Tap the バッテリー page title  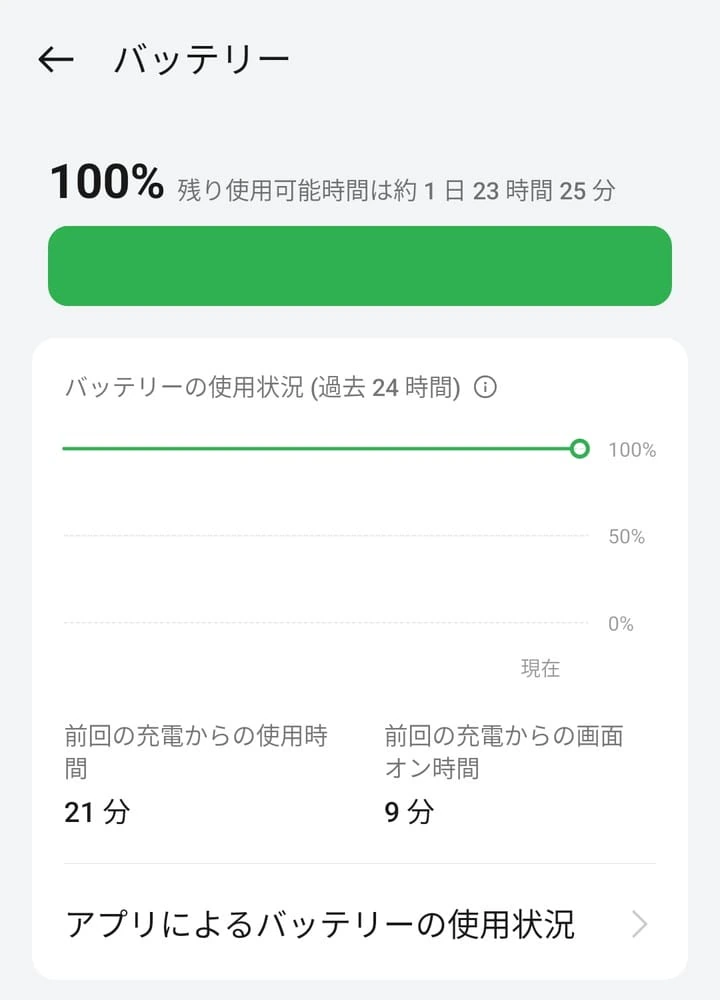tap(202, 60)
